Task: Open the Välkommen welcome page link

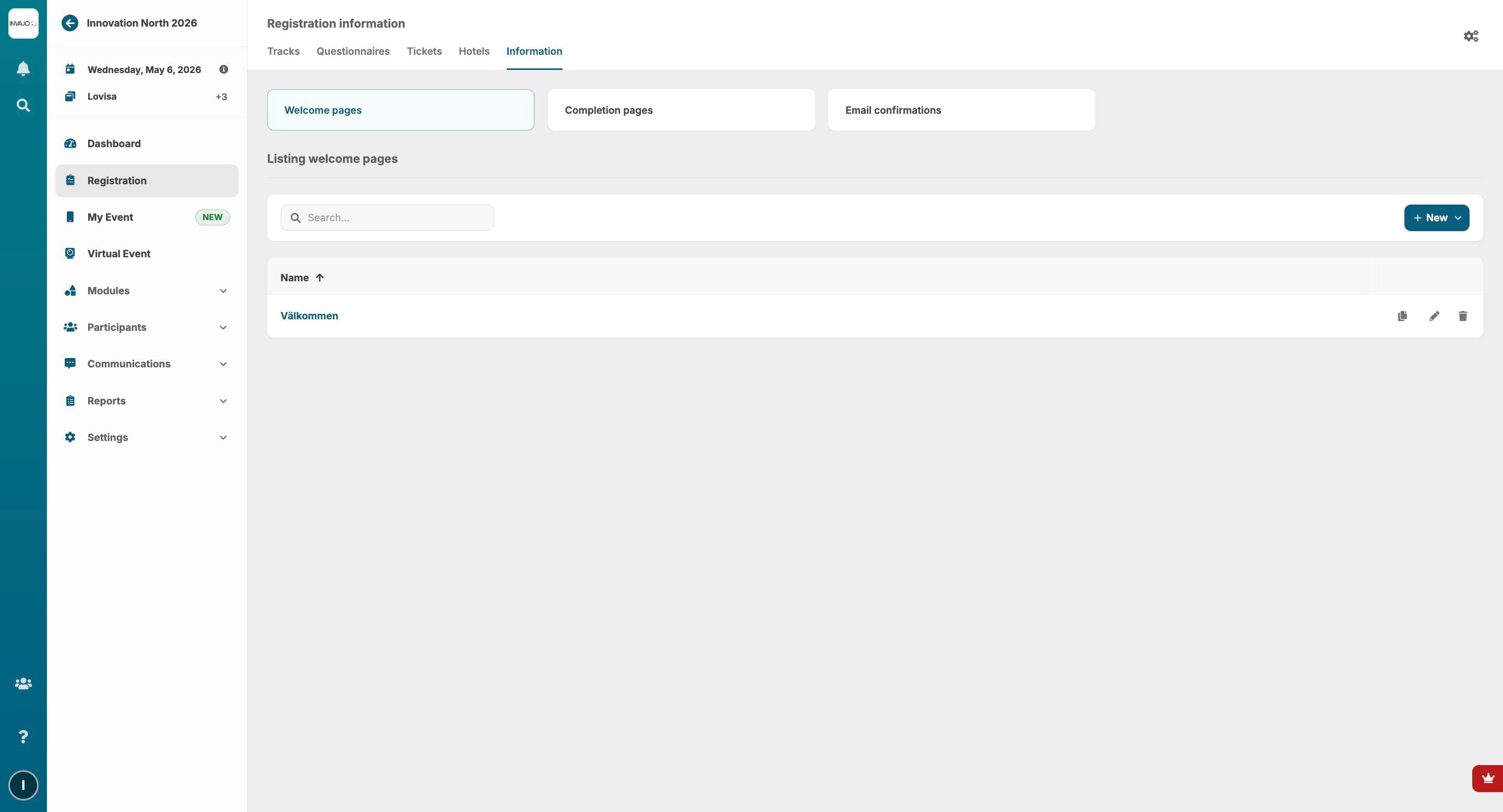Action: 309,316
